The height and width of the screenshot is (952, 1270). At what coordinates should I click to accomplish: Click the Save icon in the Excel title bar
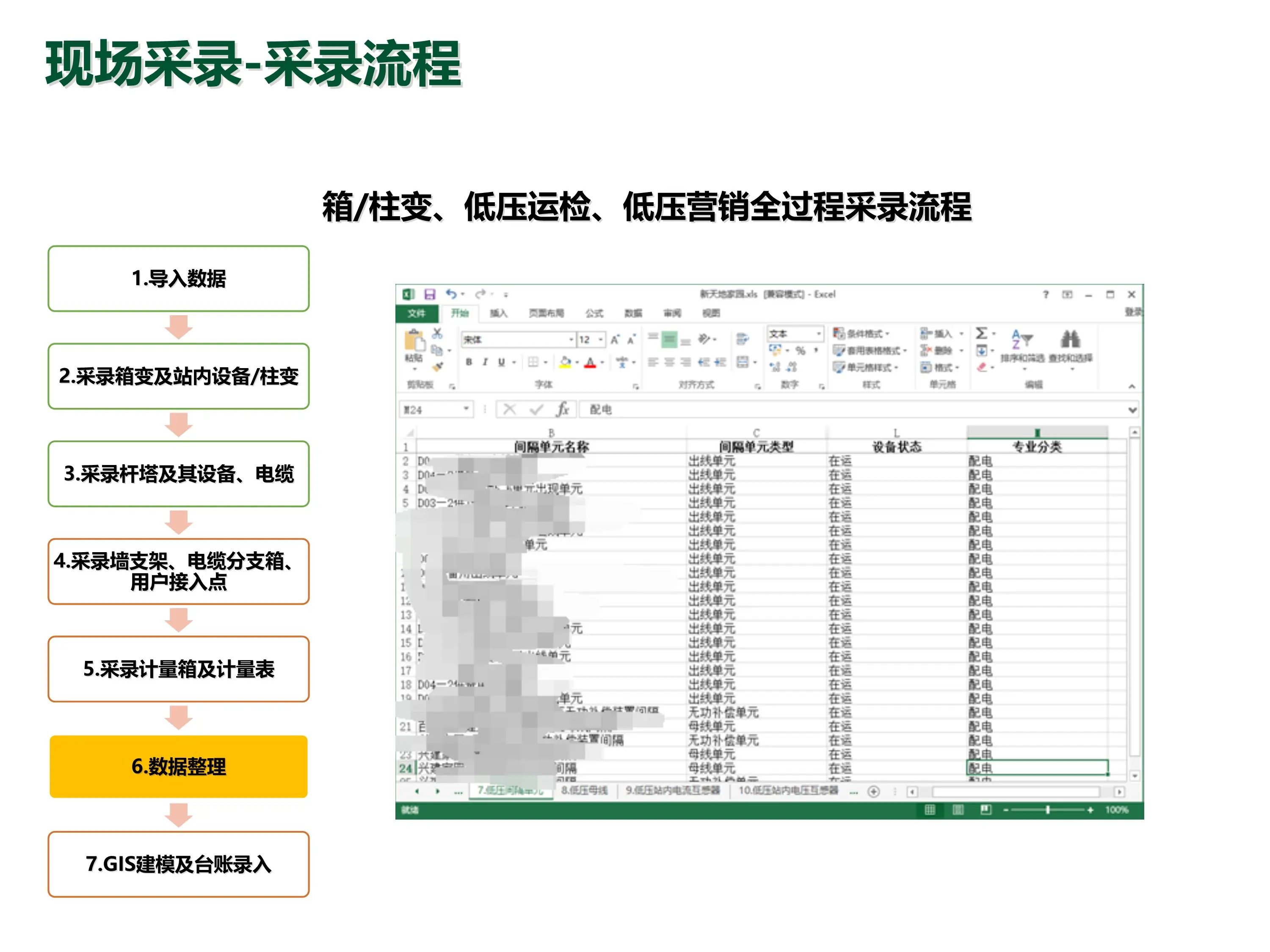pyautogui.click(x=429, y=294)
